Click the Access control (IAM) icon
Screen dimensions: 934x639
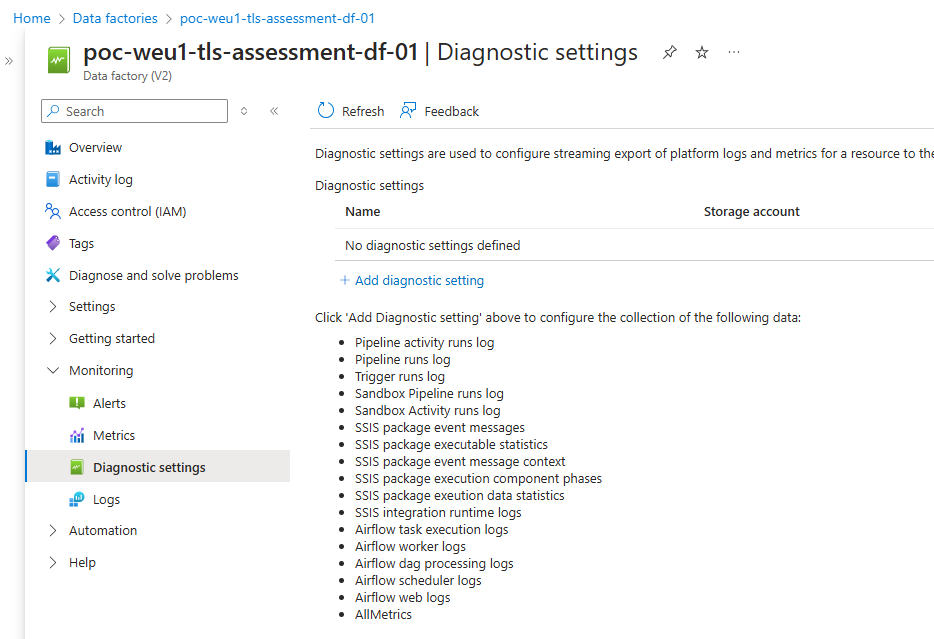click(x=53, y=212)
